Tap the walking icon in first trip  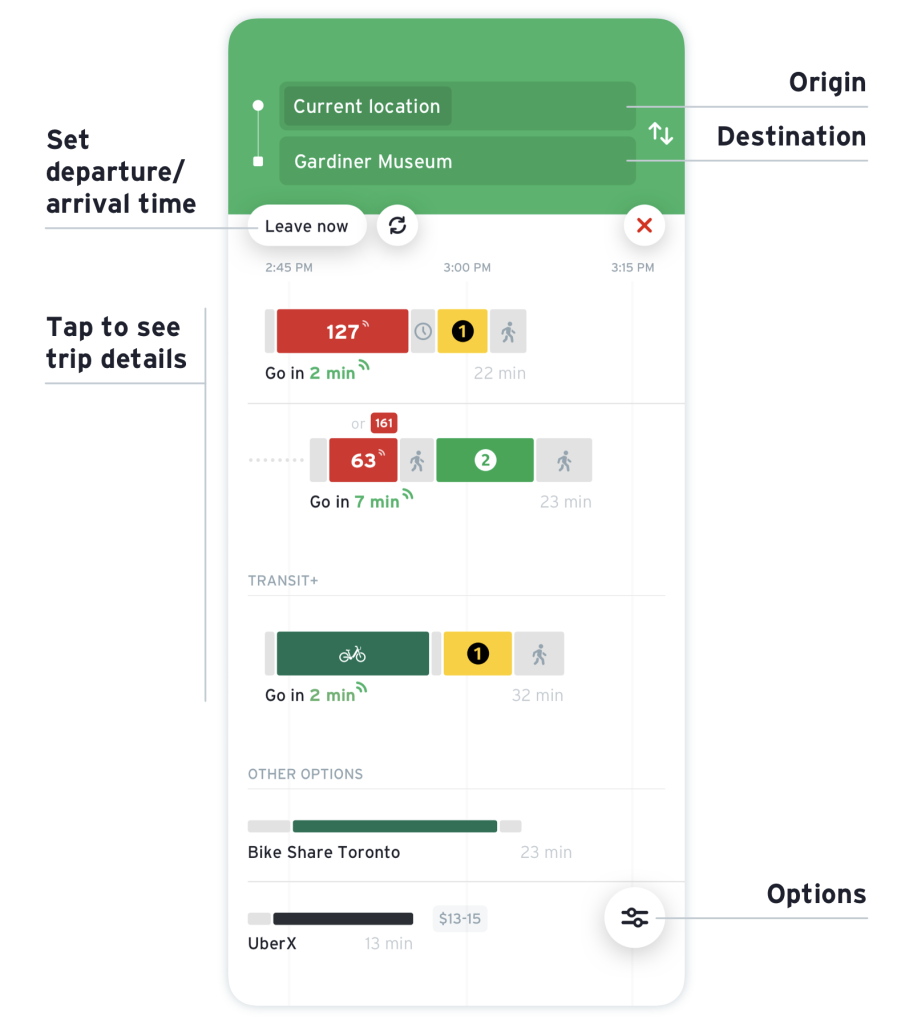508,331
